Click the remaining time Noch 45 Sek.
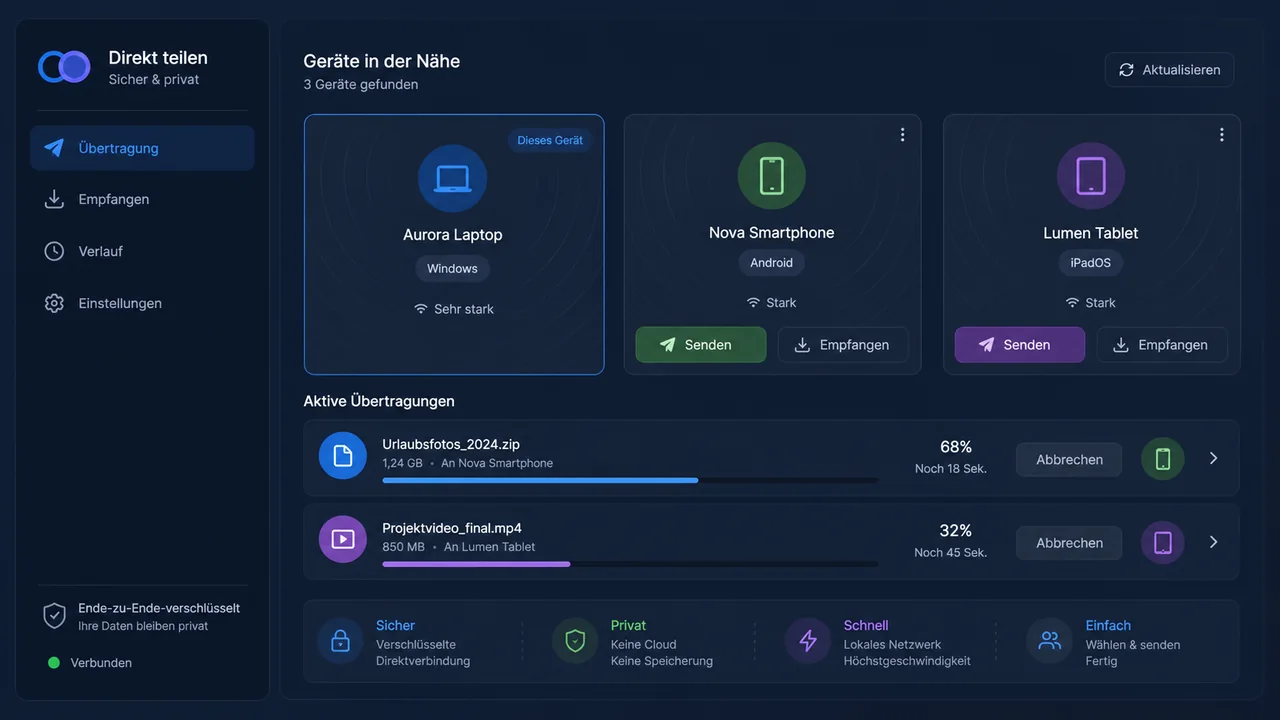Viewport: 1280px width, 720px height. (x=951, y=553)
